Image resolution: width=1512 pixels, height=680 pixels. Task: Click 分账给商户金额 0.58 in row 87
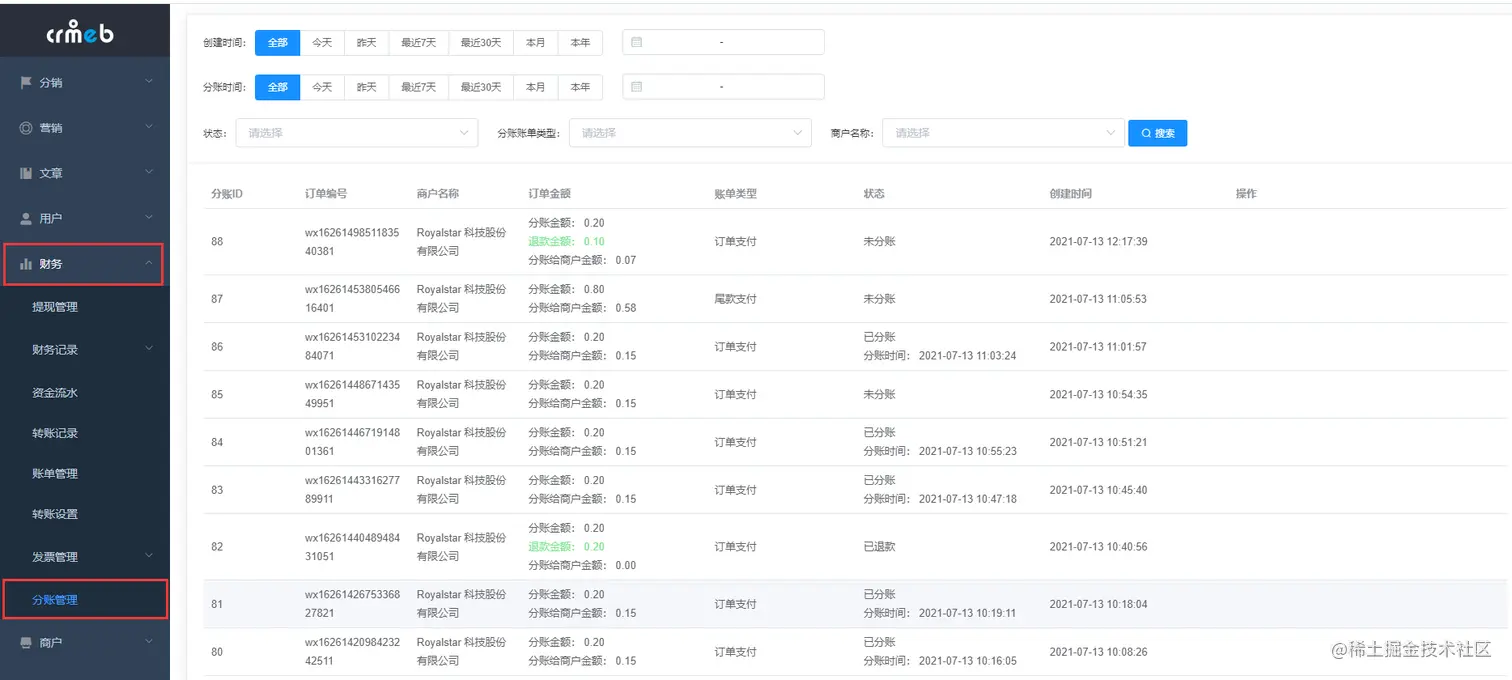[x=582, y=308]
